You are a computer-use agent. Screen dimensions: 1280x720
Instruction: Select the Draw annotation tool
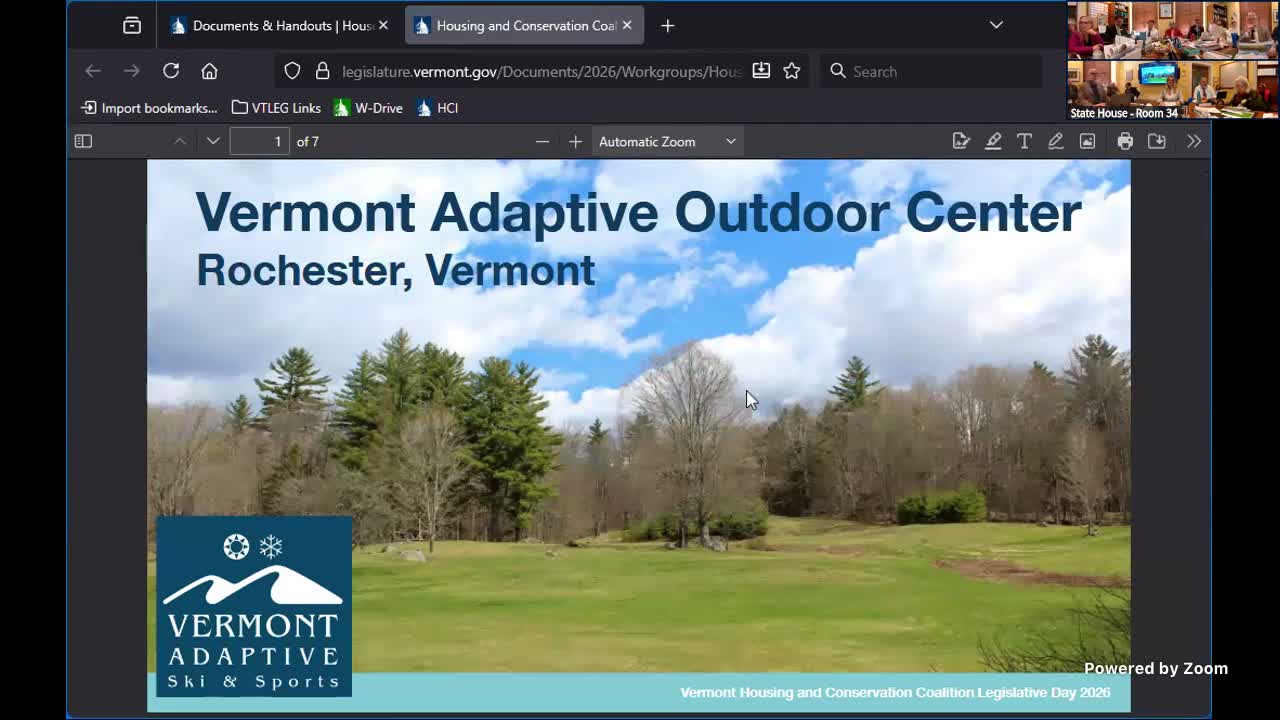tap(1056, 140)
